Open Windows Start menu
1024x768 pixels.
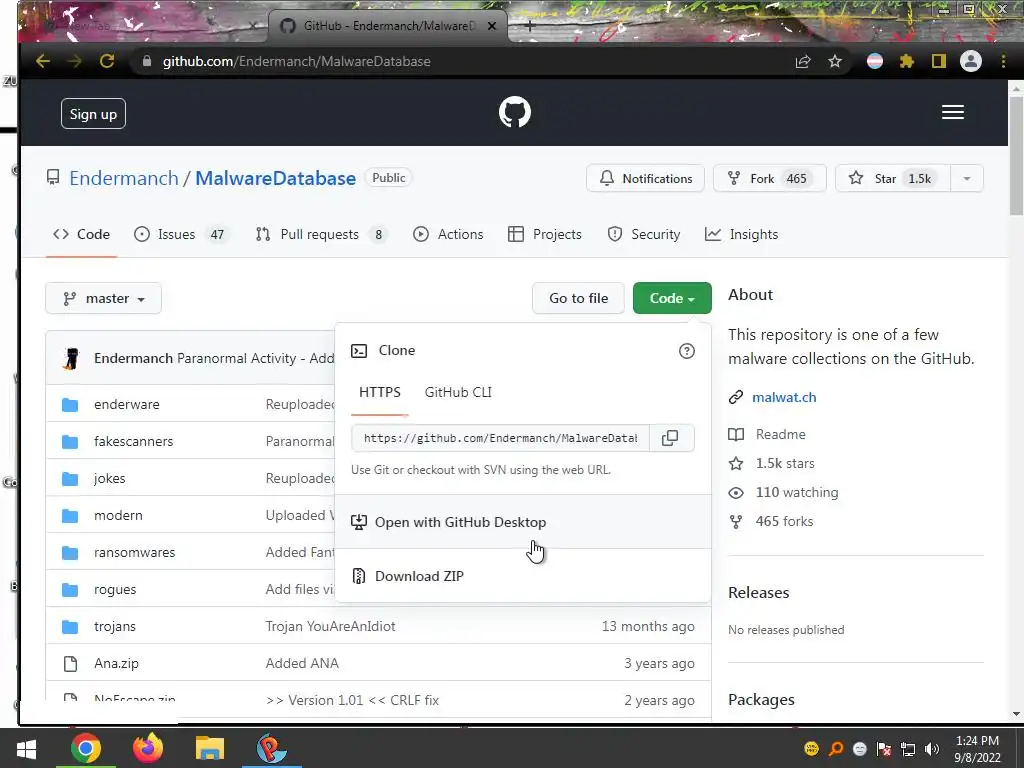26,748
